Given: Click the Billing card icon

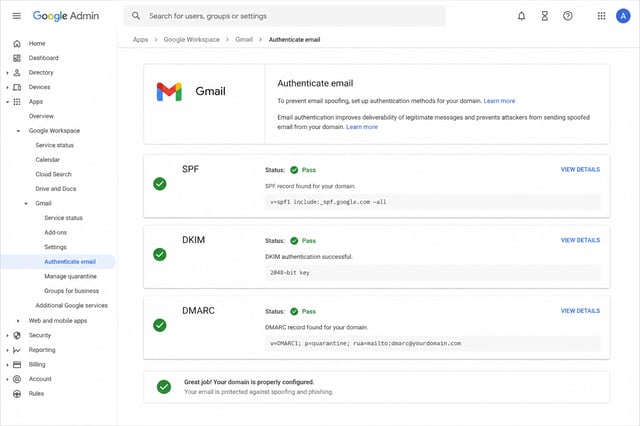Looking at the screenshot, I should point(17,364).
